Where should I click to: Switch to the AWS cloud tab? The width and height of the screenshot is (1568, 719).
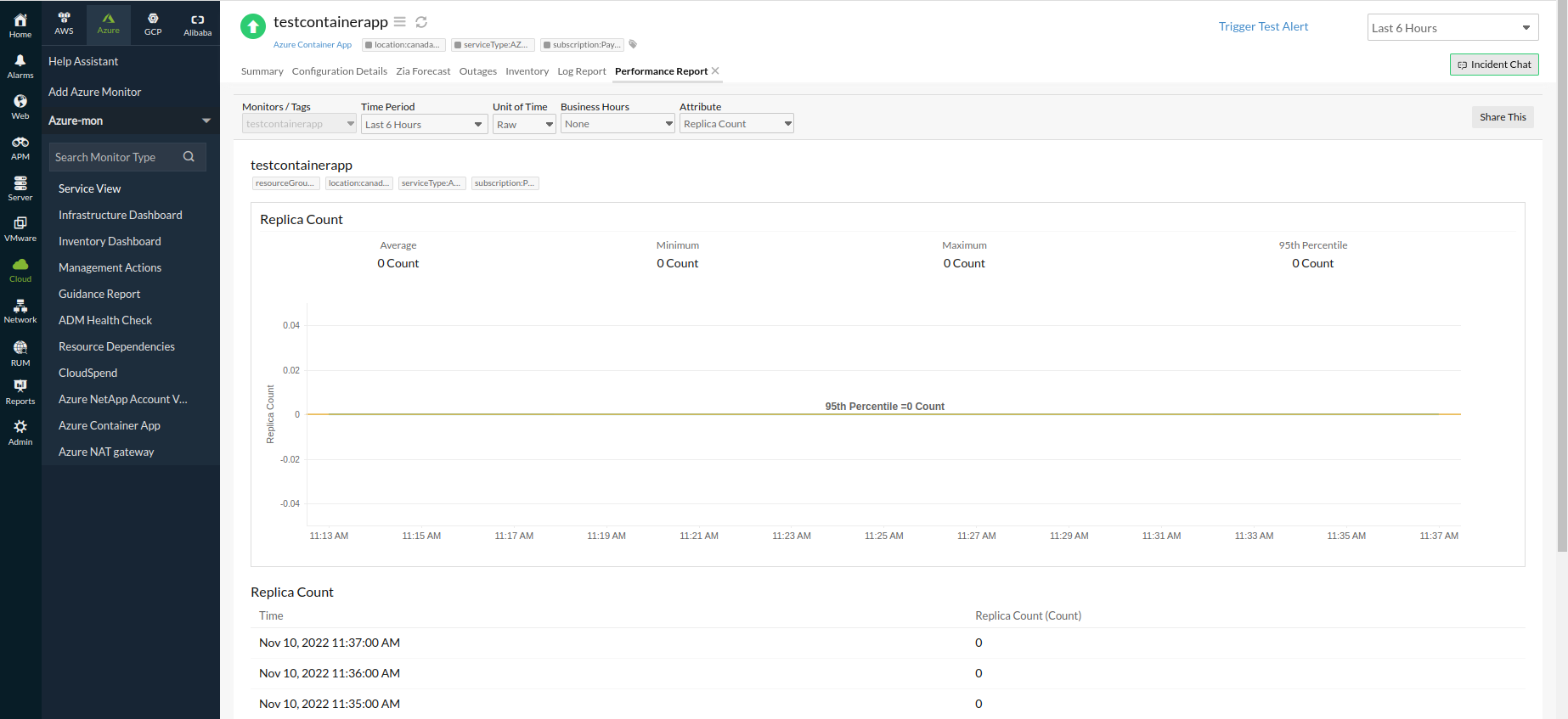[64, 24]
